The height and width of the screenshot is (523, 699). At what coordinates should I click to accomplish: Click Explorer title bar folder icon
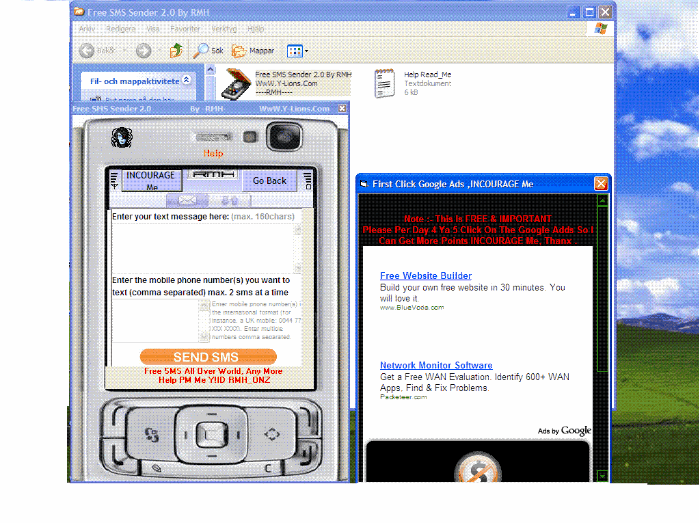click(x=79, y=12)
